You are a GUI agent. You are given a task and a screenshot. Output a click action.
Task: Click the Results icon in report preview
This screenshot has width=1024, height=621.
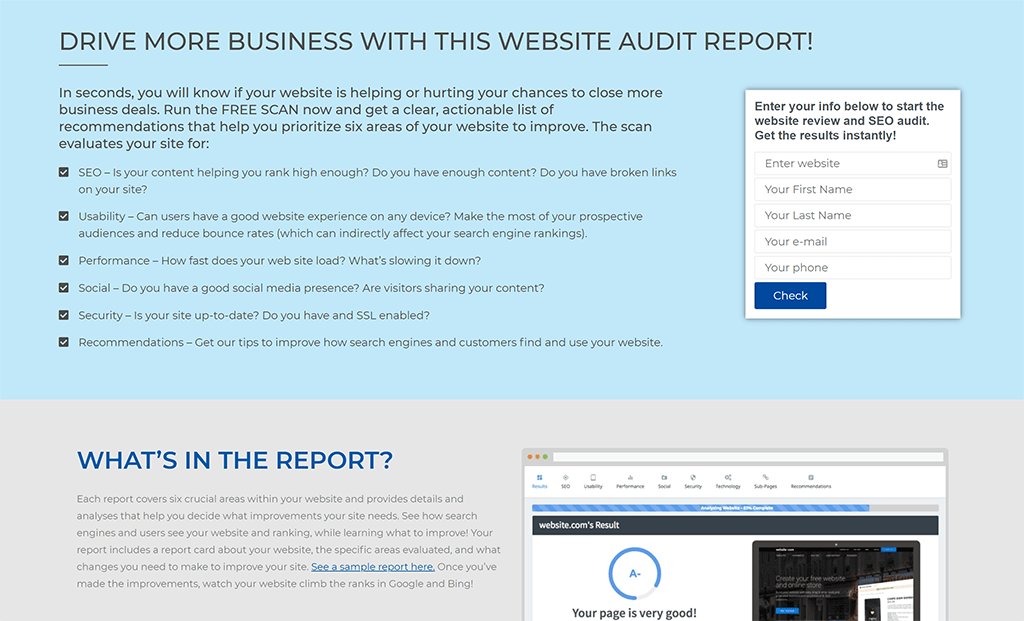[539, 478]
